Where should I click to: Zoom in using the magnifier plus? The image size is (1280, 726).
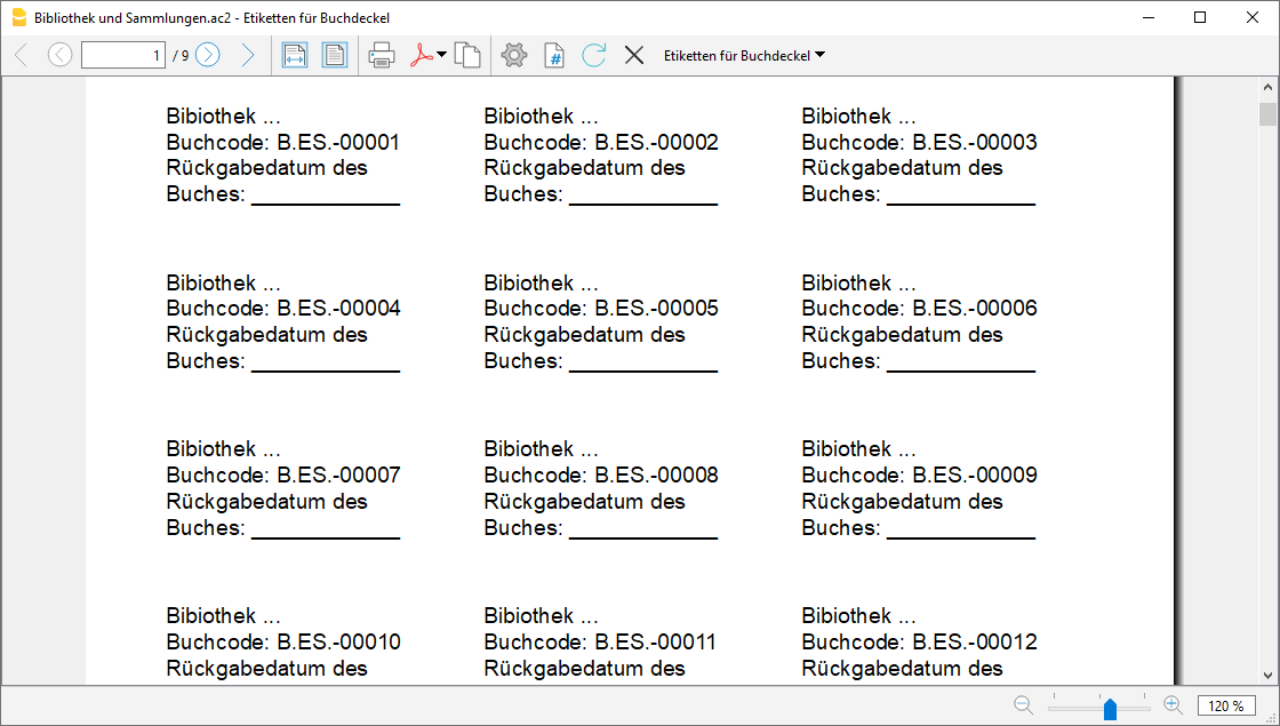[1173, 705]
